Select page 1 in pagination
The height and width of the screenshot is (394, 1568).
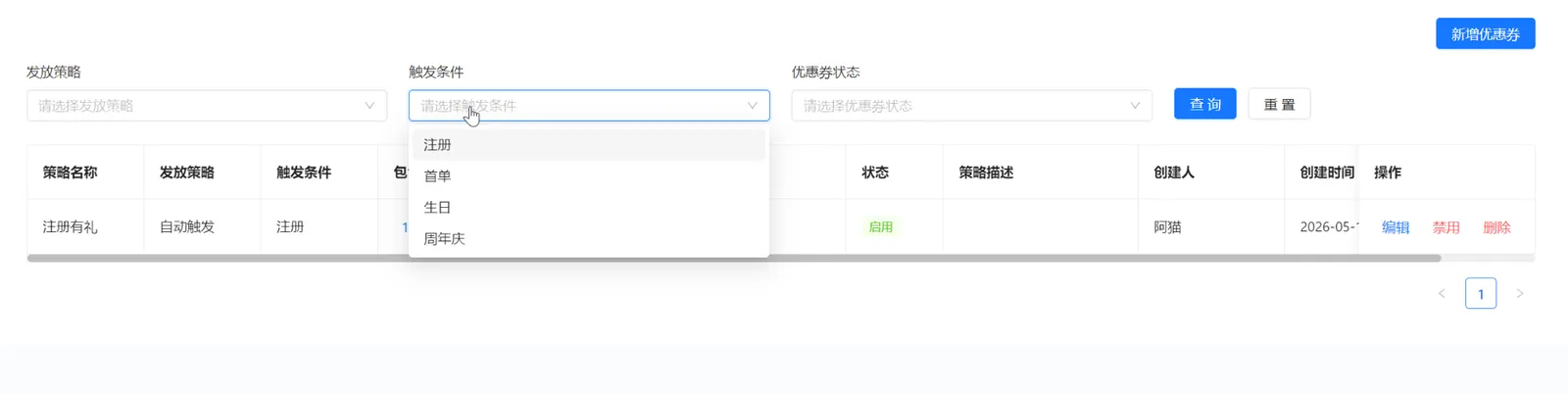point(1481,293)
